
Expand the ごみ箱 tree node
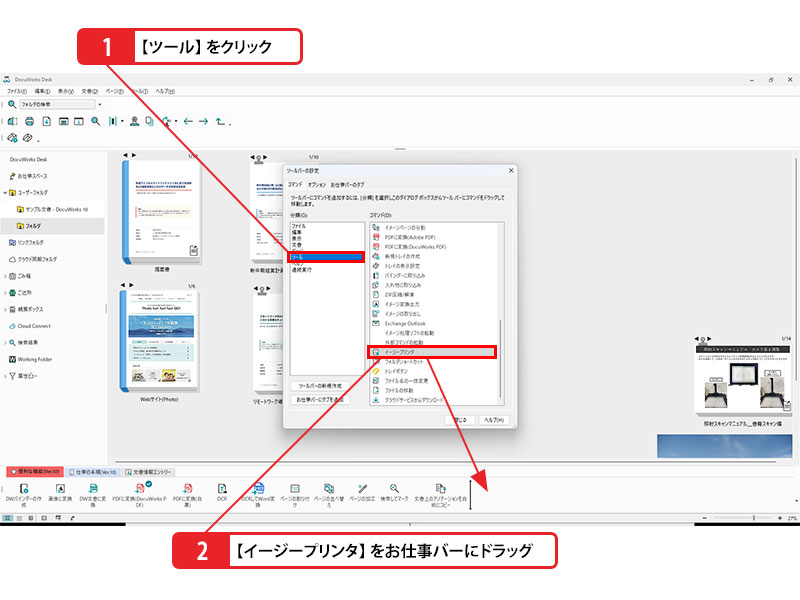click(x=5, y=276)
